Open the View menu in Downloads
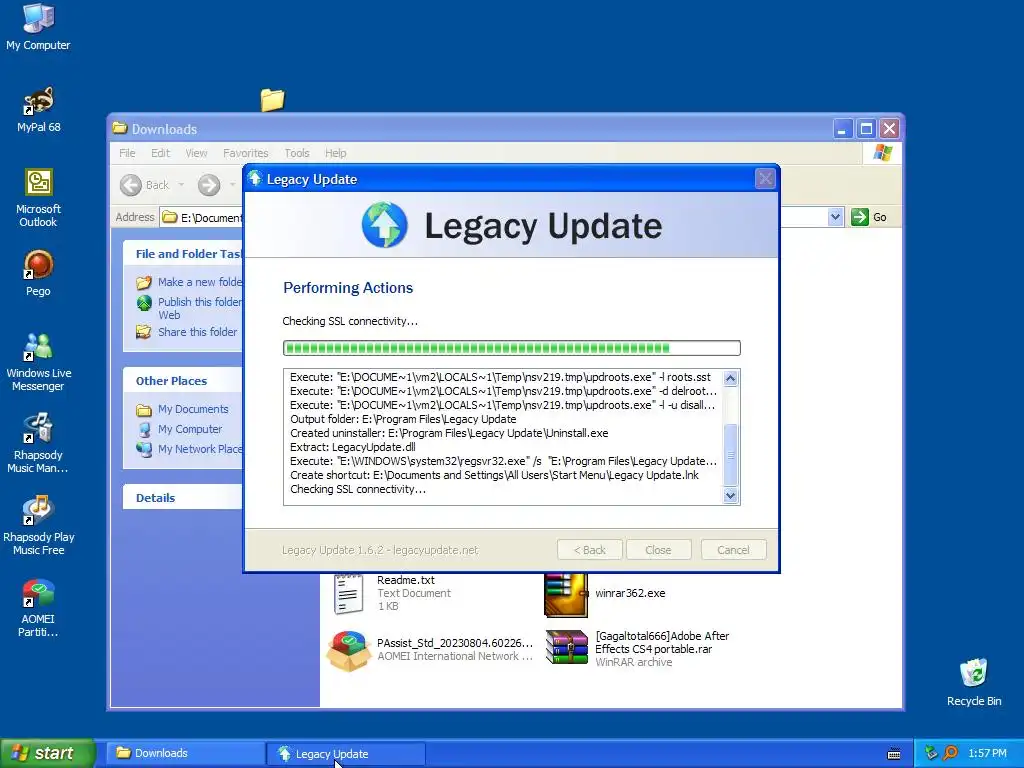Screen dimensions: 1024x768 click(196, 153)
